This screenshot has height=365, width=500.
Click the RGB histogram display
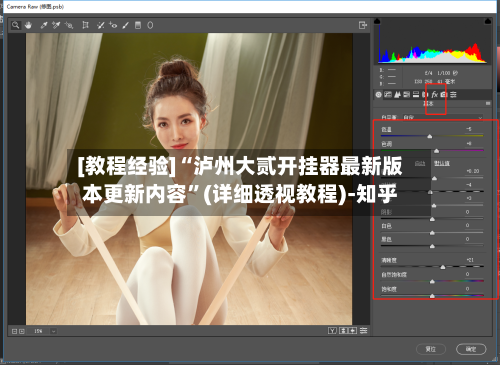432,41
